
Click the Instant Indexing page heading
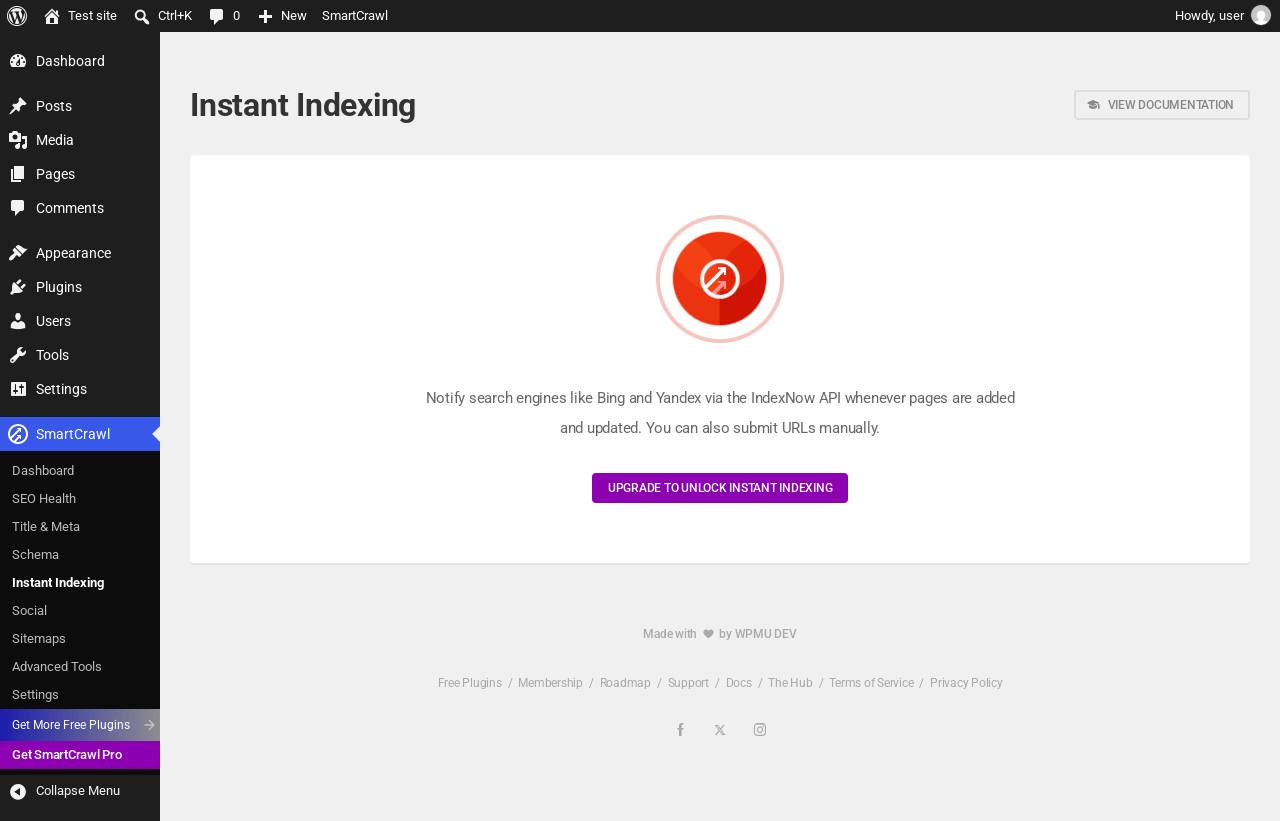[303, 105]
